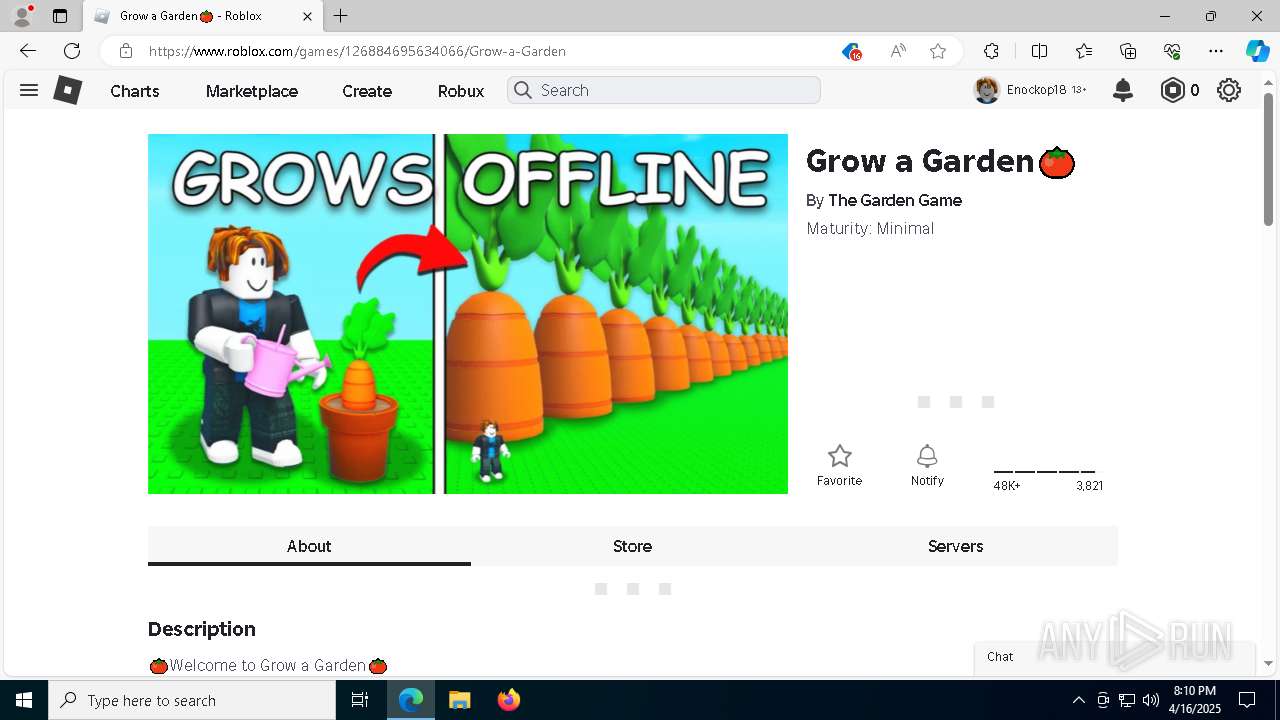Open The Garden Game creator link
1280x720 pixels.
coord(895,200)
